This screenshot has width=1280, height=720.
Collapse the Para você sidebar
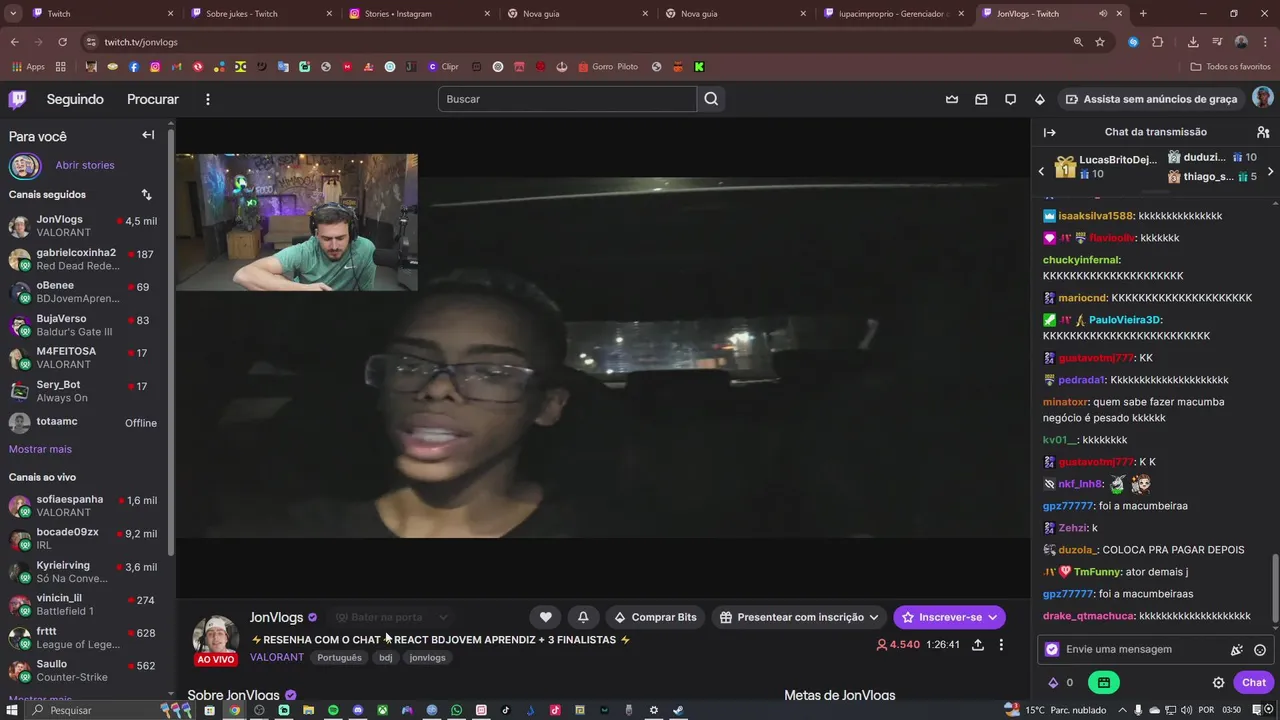click(x=148, y=135)
